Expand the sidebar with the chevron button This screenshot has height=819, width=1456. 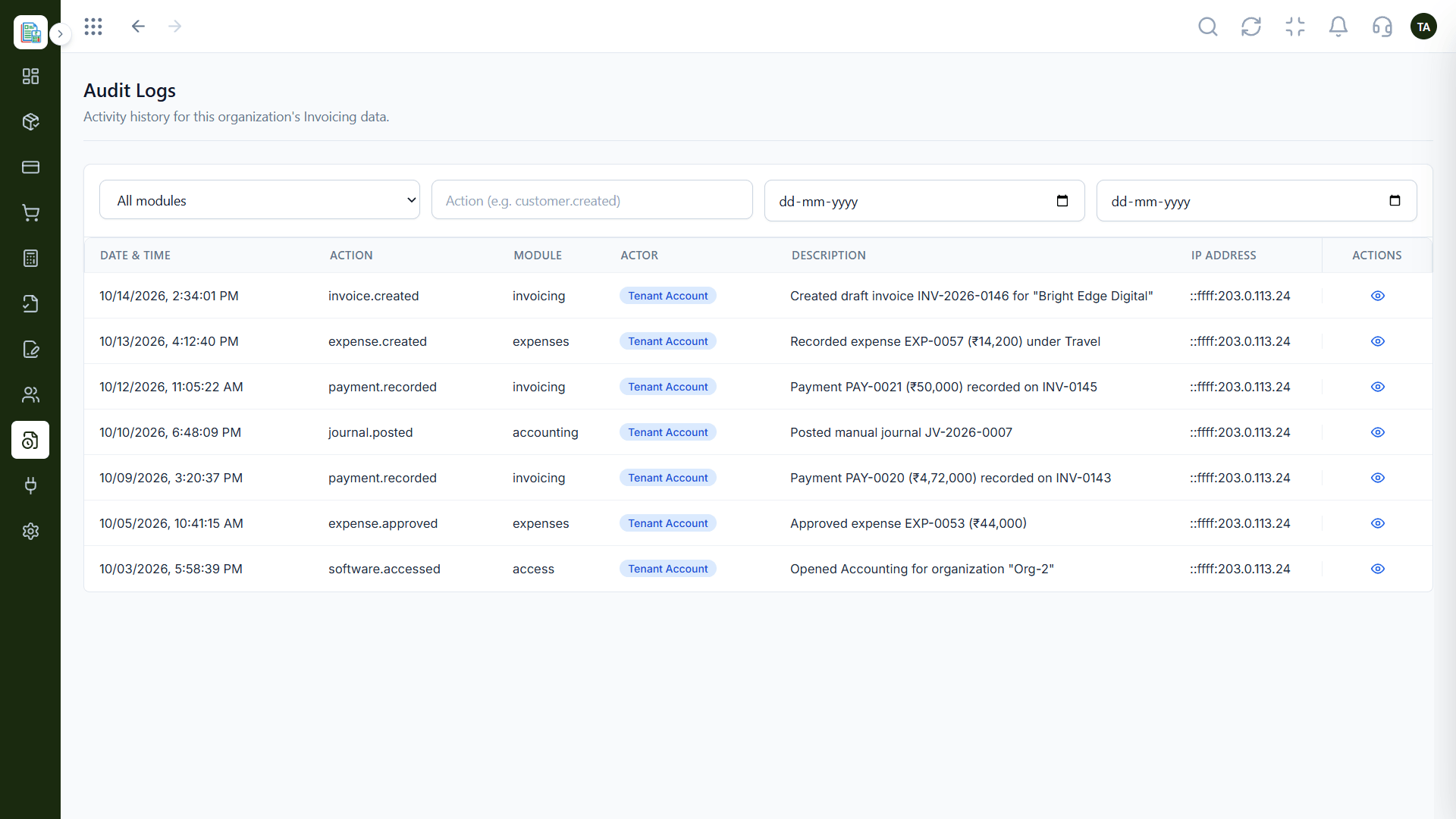point(61,34)
